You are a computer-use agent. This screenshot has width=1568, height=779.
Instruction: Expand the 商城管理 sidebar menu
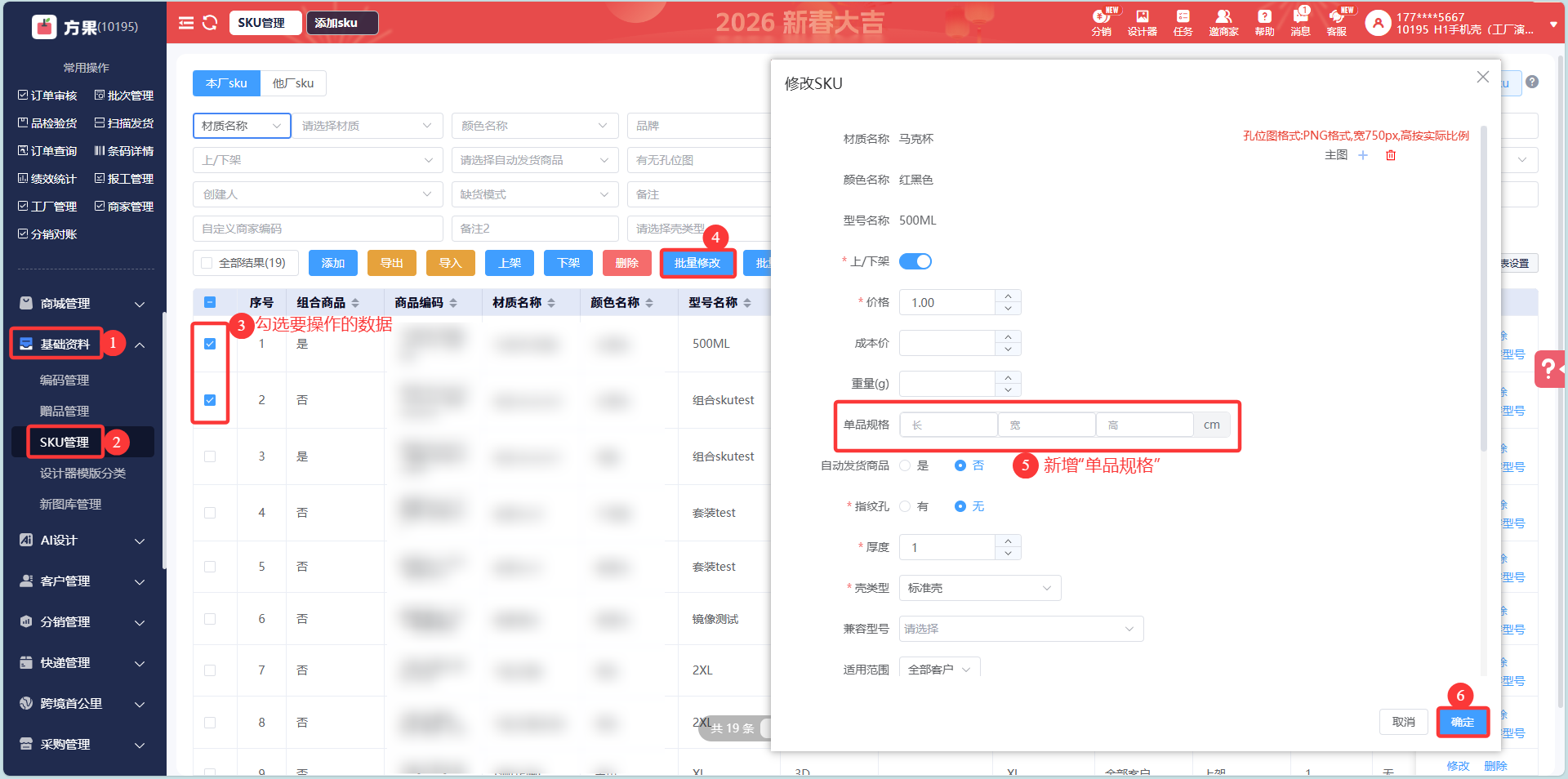(x=82, y=304)
